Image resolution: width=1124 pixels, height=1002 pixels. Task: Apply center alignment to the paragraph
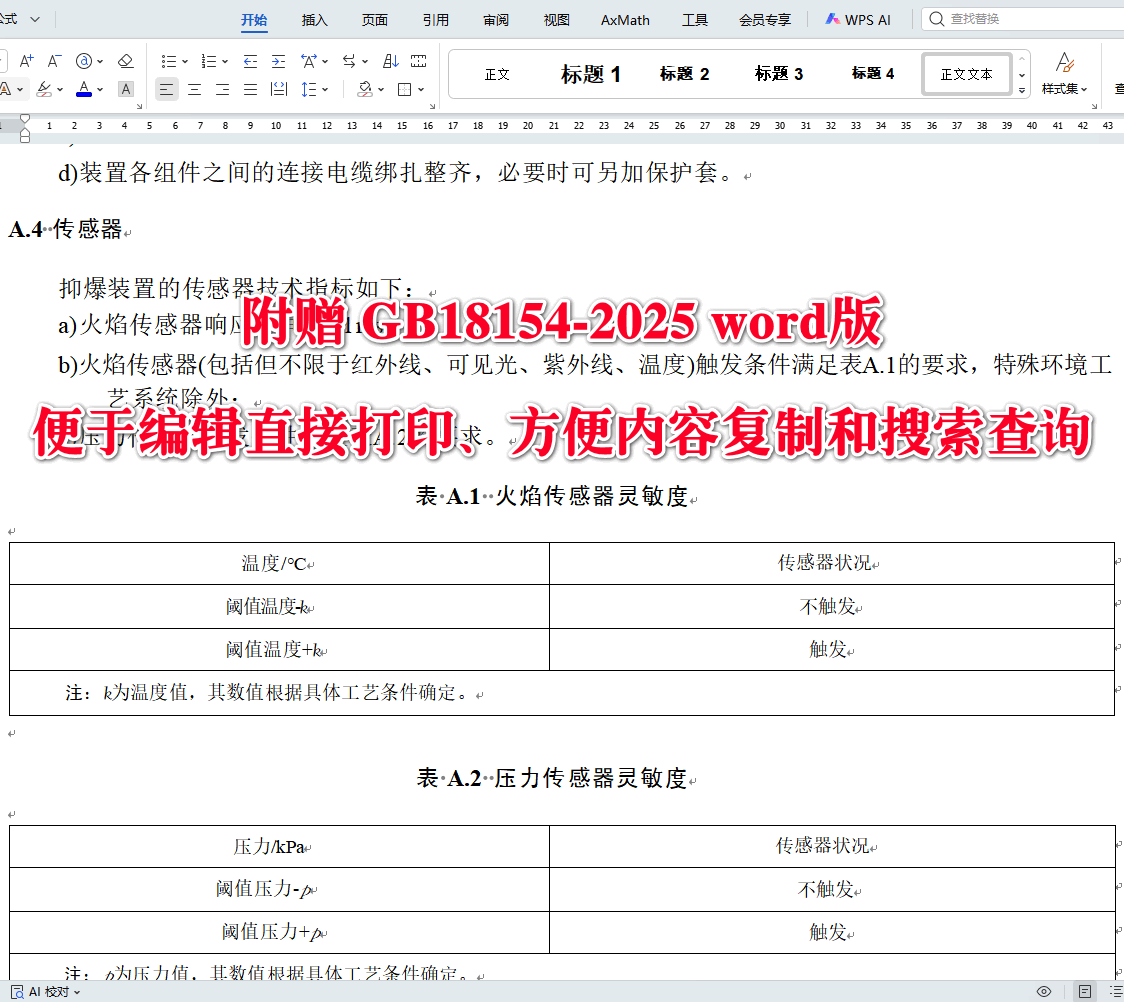point(193,89)
